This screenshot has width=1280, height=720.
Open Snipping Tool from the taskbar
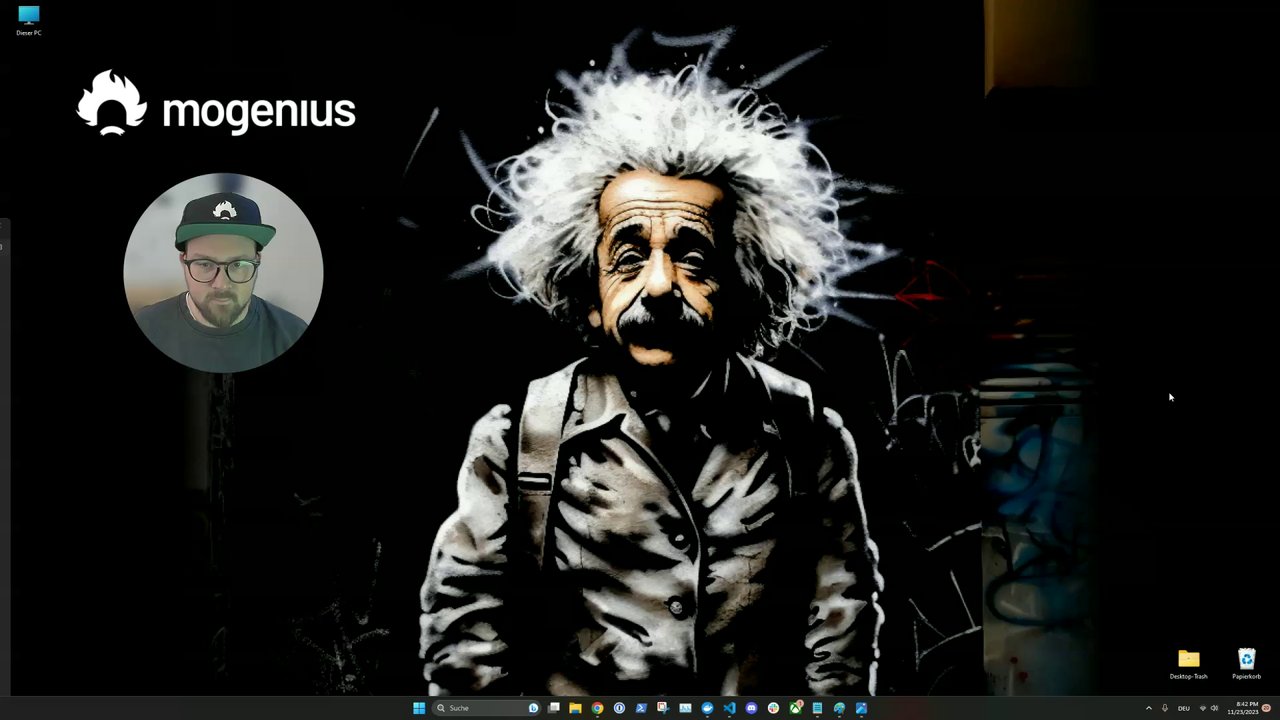[663, 708]
